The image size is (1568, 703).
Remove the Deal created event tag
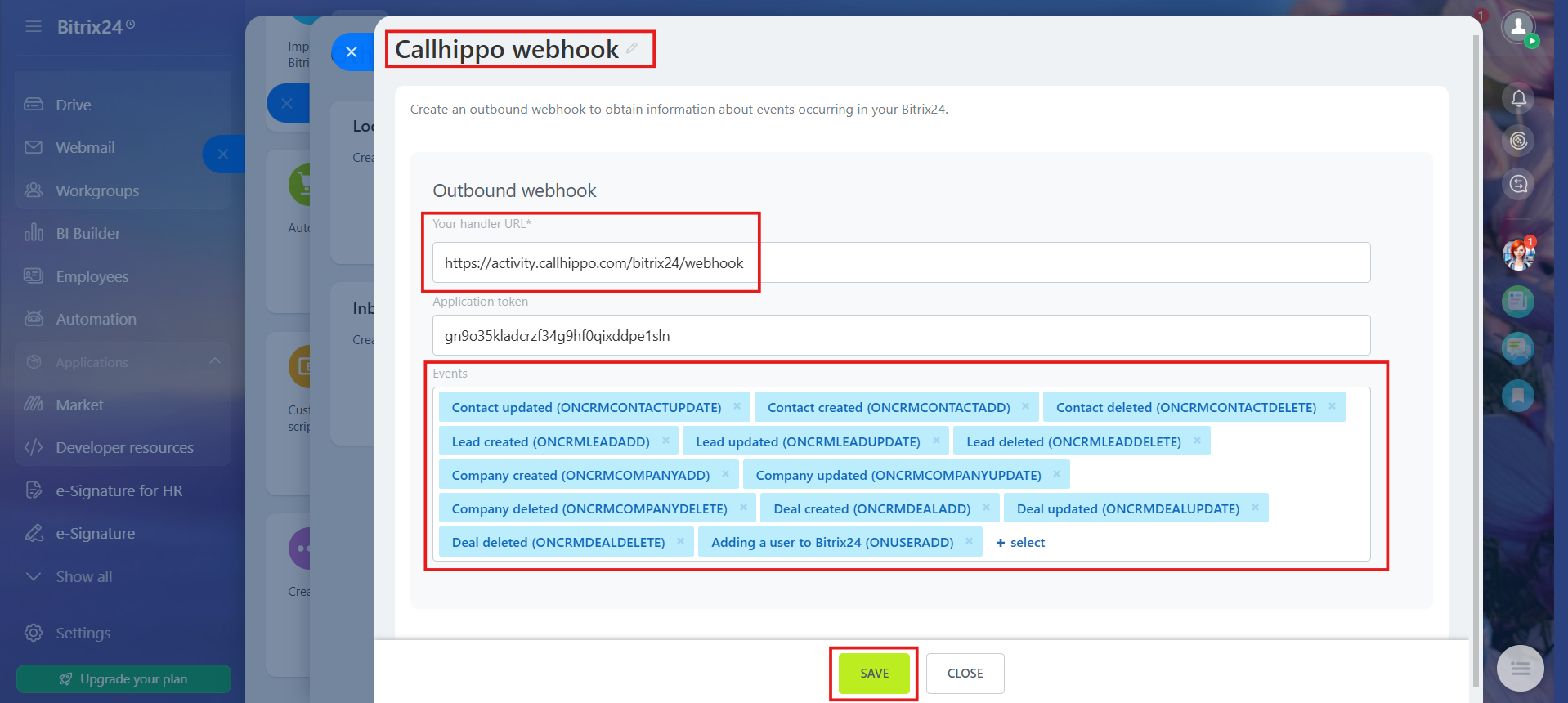click(x=986, y=508)
